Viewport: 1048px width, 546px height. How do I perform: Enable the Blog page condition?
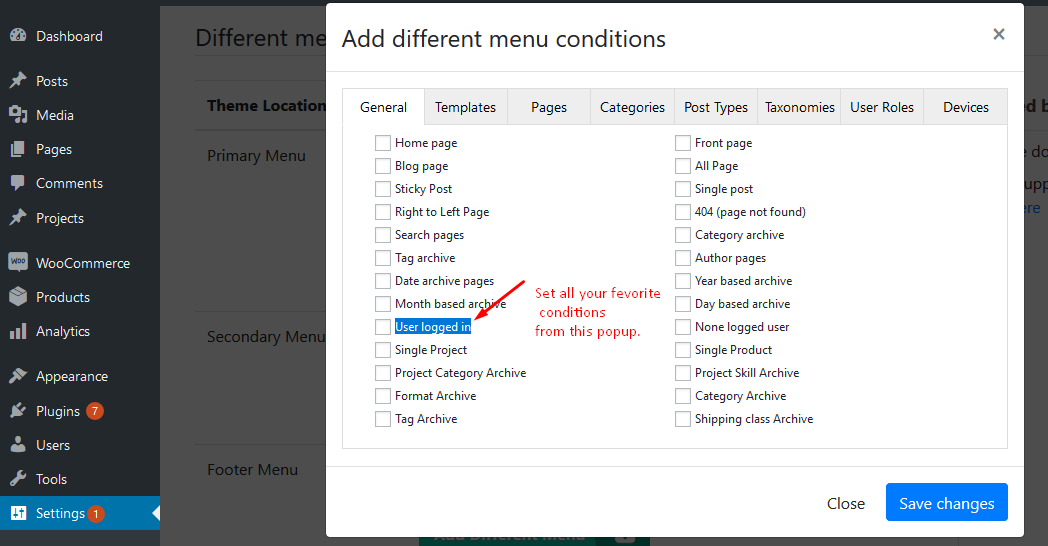click(x=383, y=166)
